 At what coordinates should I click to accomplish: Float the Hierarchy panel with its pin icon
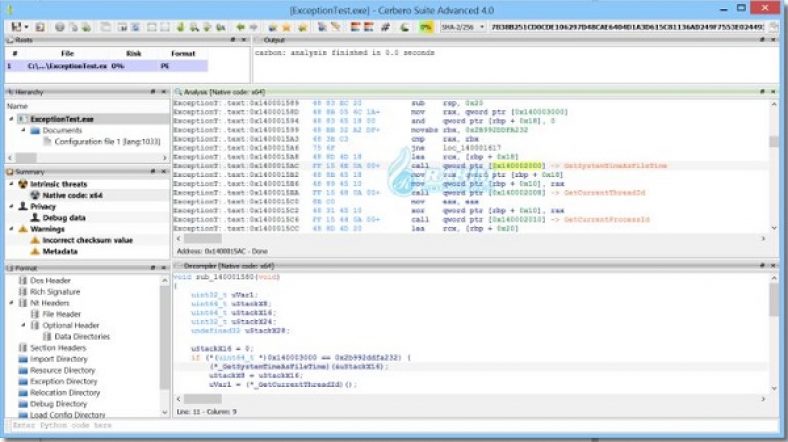(x=155, y=91)
